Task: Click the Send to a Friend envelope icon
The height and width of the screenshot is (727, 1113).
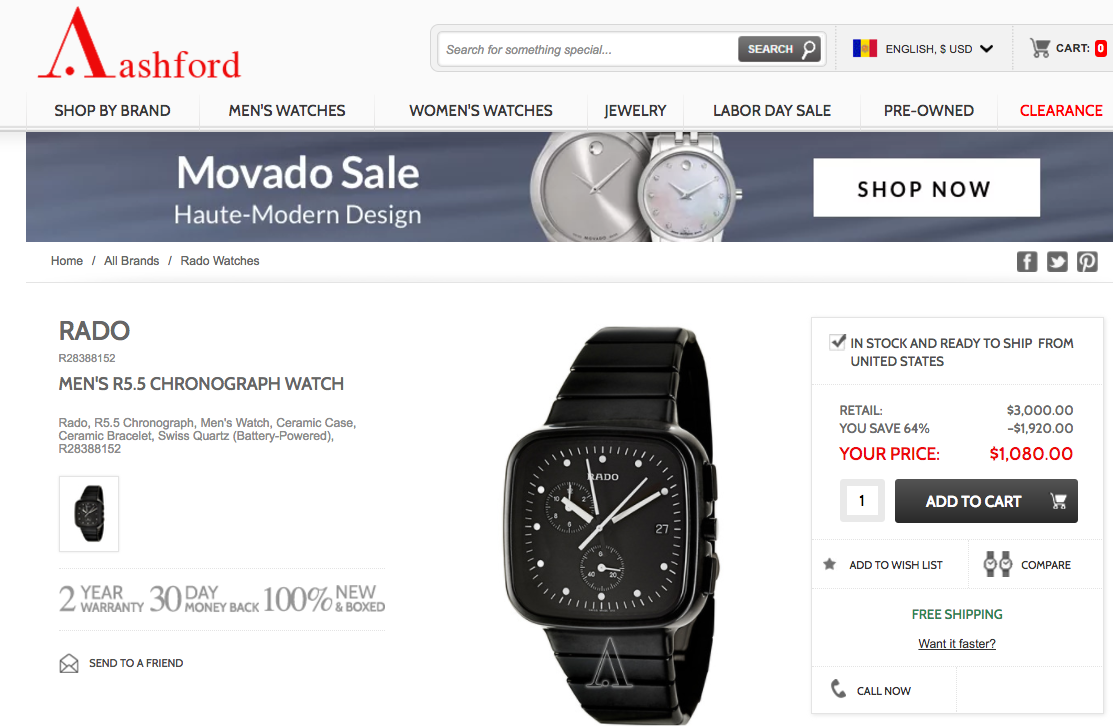Action: [x=69, y=663]
